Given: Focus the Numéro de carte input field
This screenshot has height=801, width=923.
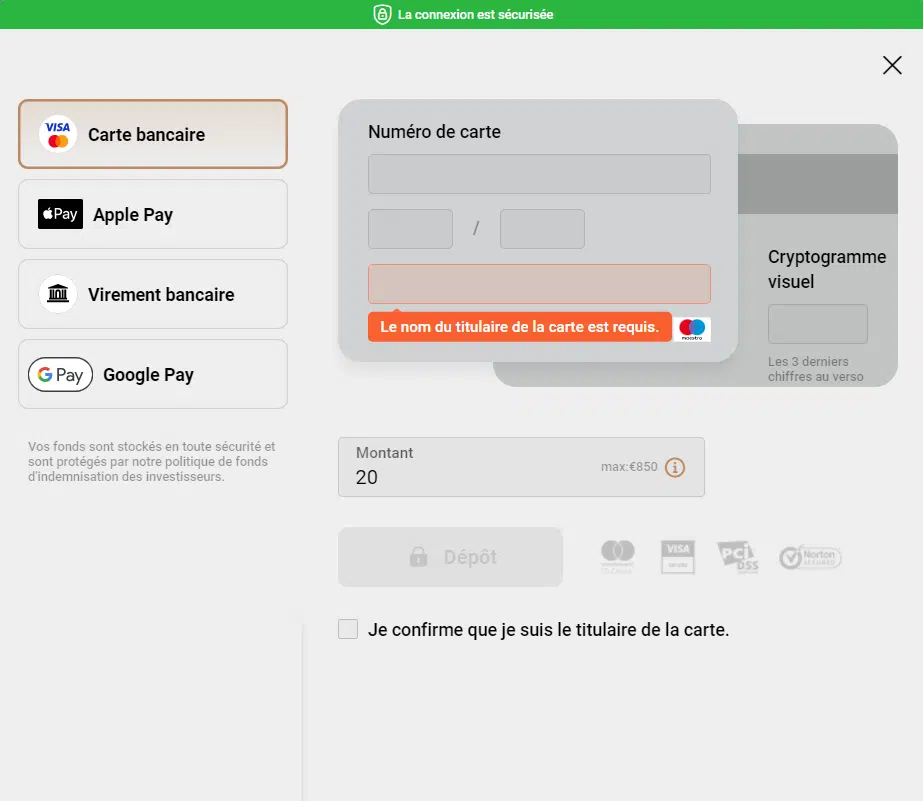Looking at the screenshot, I should click(539, 174).
